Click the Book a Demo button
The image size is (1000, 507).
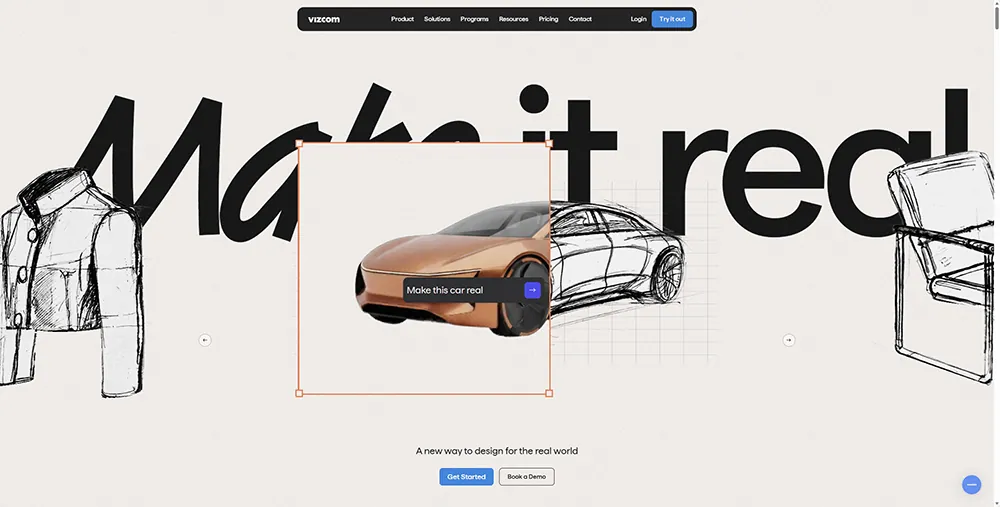(x=527, y=477)
